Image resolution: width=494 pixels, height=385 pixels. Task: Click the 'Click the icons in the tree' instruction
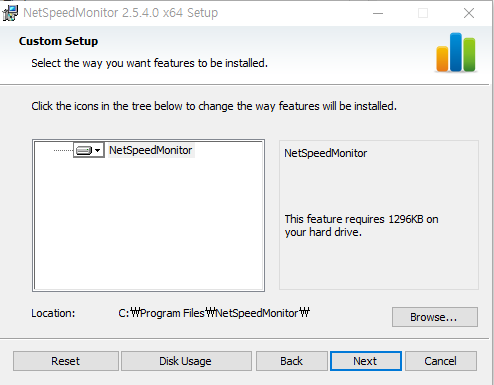pos(214,106)
